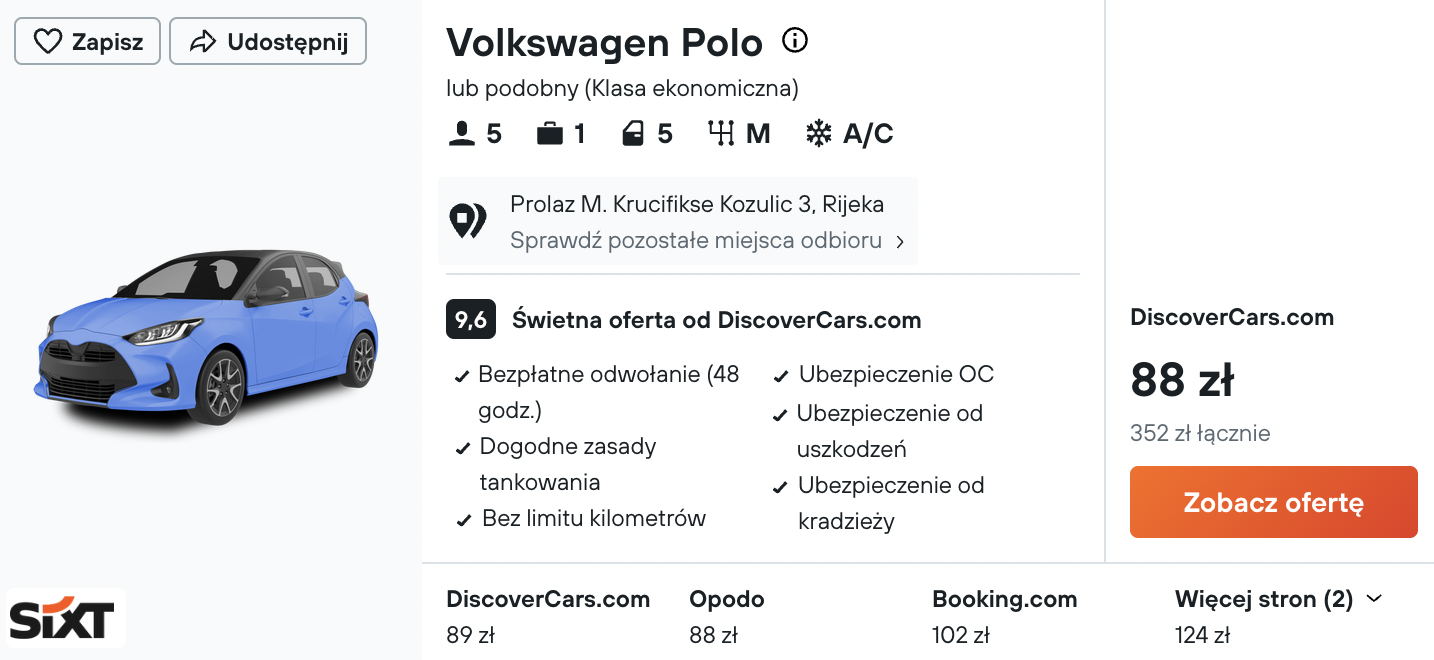Click the suitcase luggage icon
This screenshot has height=660, width=1434.
coord(550,134)
